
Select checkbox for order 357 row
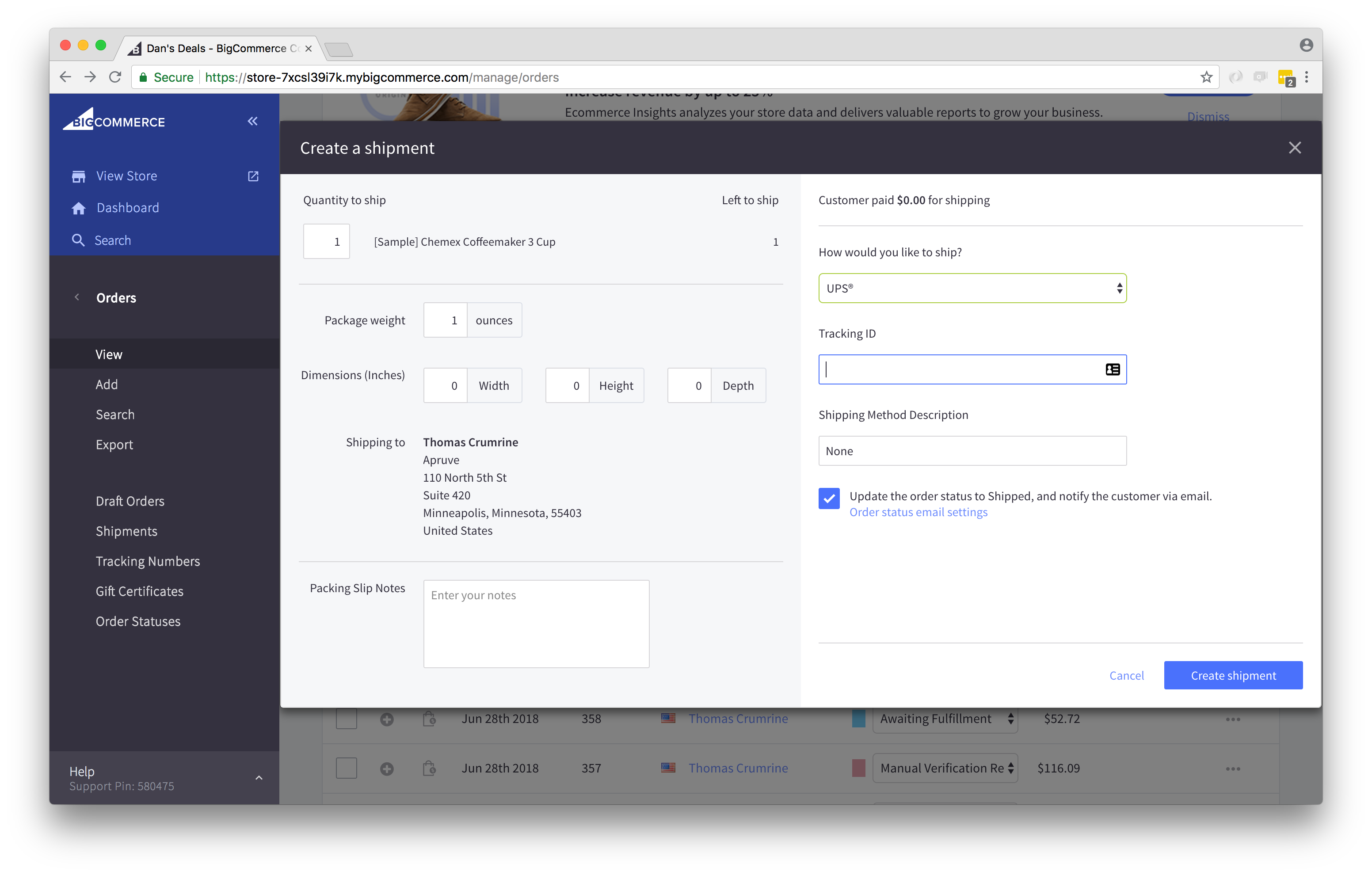click(347, 768)
